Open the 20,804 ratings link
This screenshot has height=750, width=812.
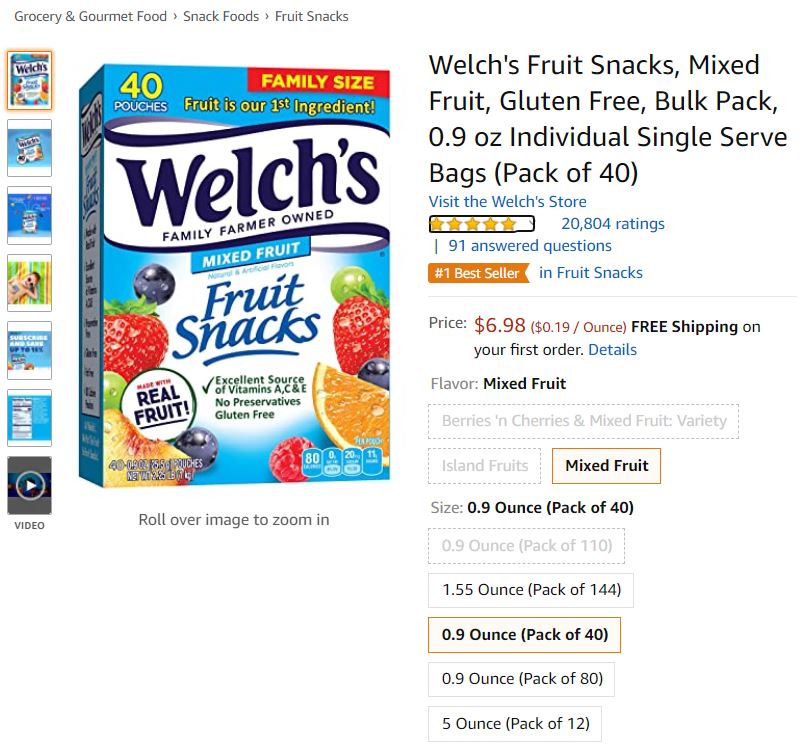(612, 224)
